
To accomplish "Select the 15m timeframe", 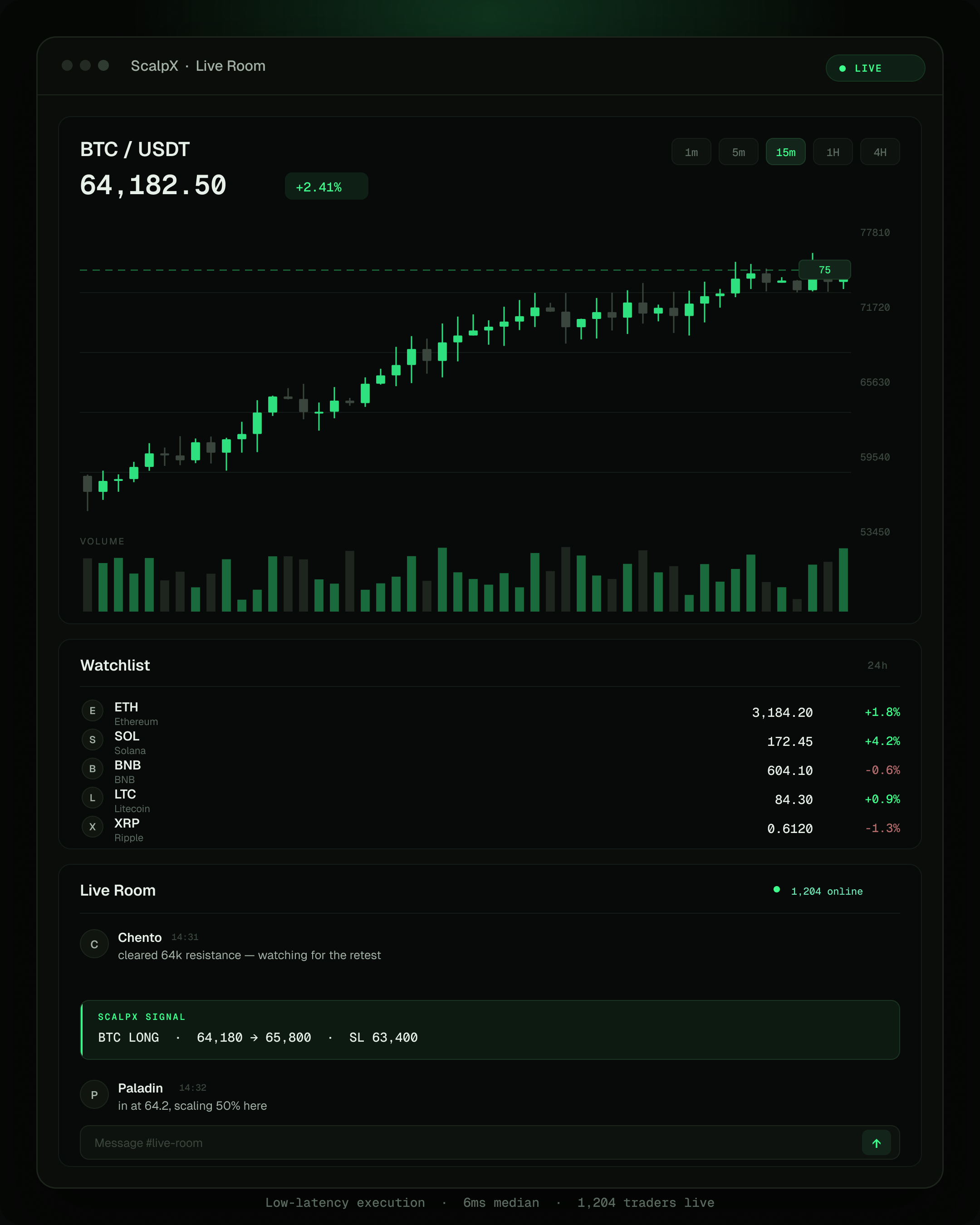I will pos(785,152).
